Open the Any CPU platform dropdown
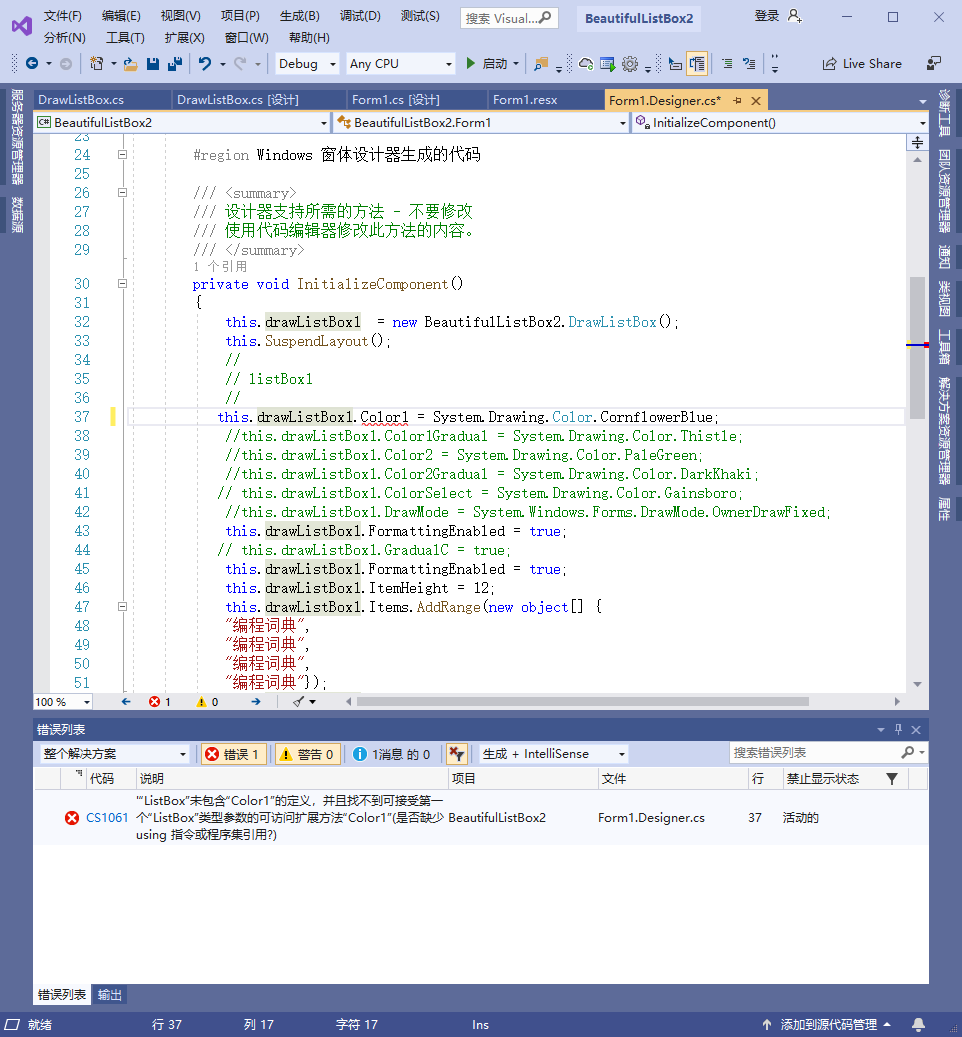This screenshot has width=962, height=1037. point(401,63)
